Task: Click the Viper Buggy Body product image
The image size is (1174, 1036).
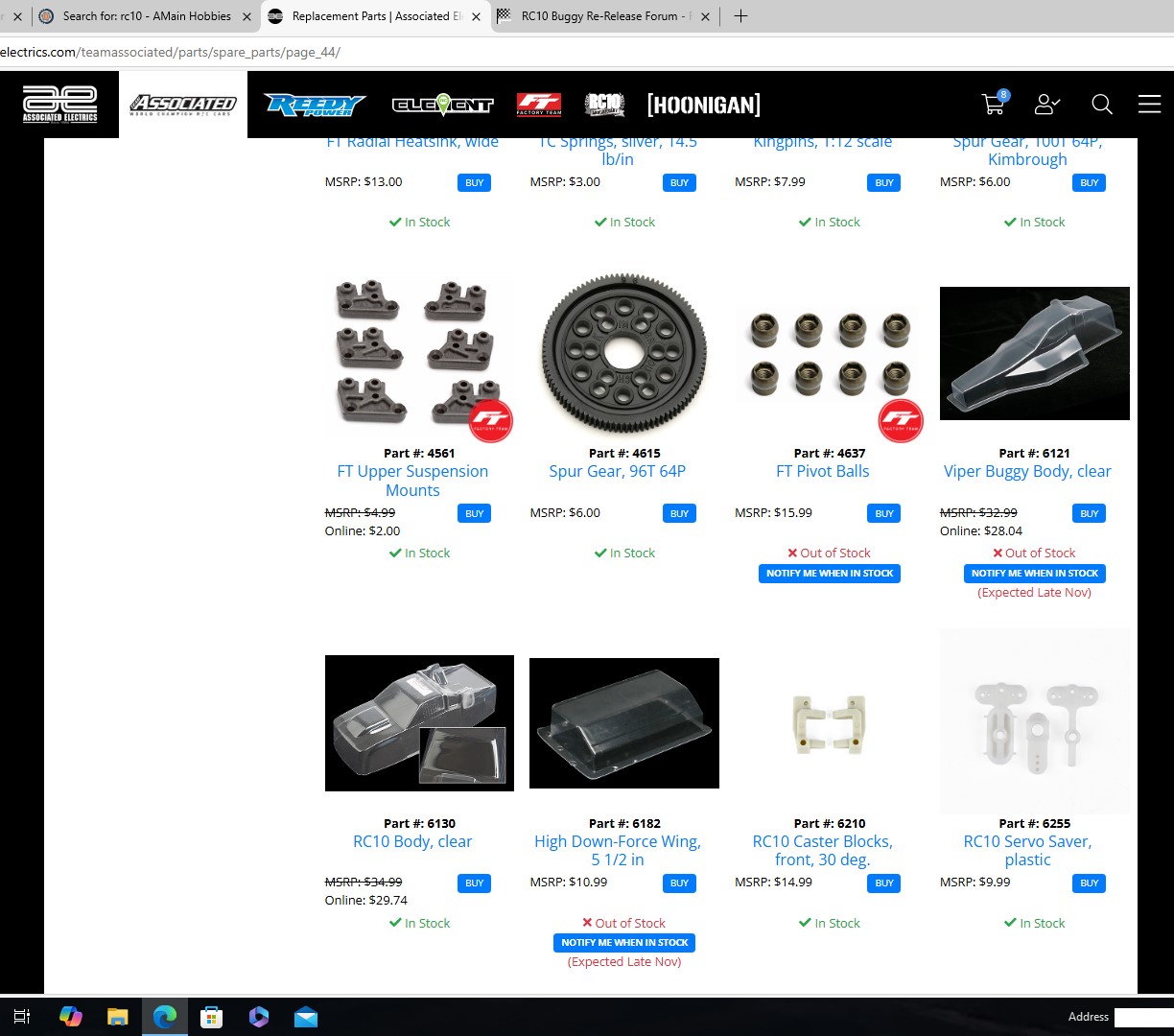Action: (1035, 353)
